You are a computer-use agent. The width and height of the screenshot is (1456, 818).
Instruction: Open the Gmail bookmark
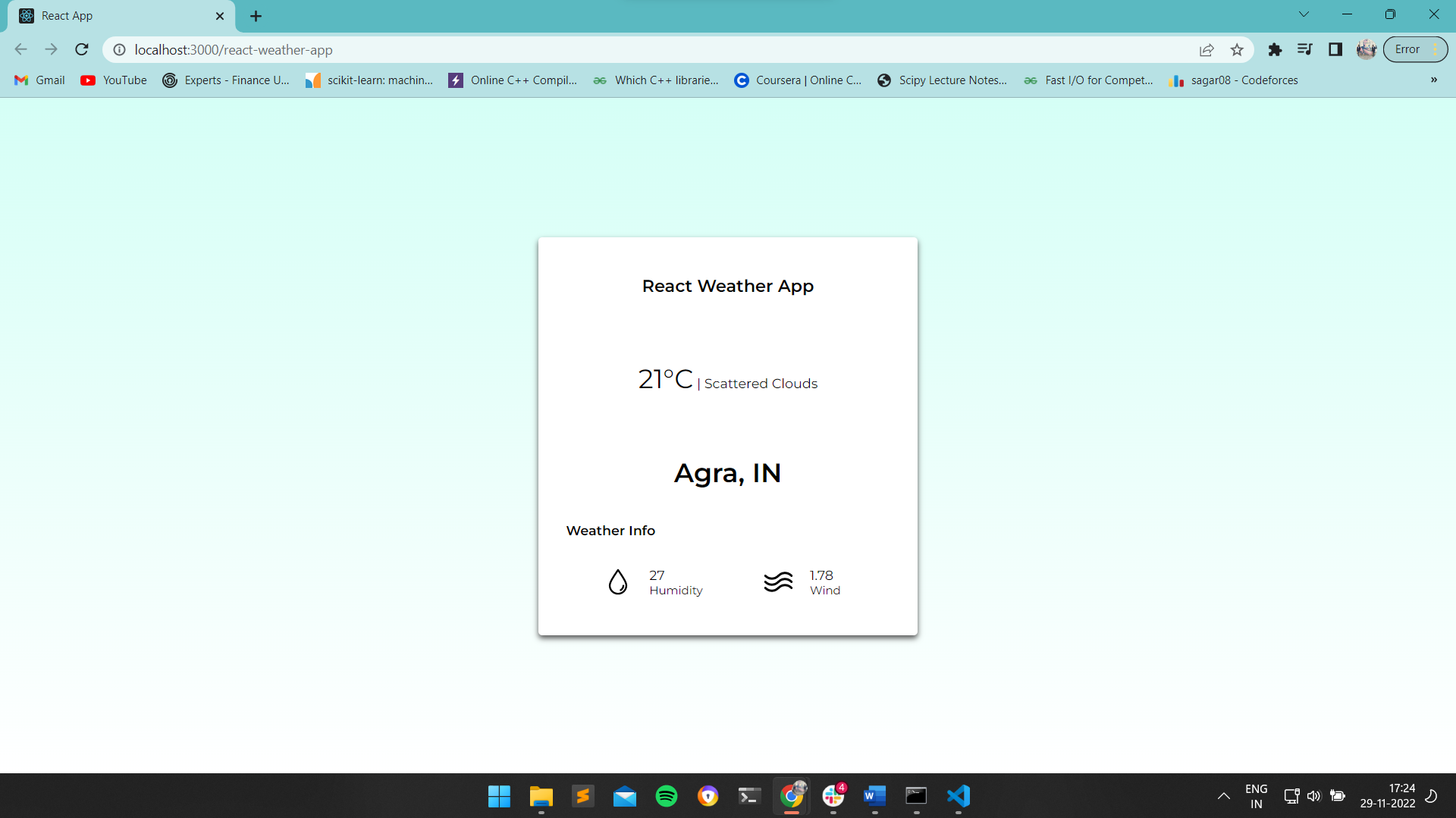tap(38, 80)
